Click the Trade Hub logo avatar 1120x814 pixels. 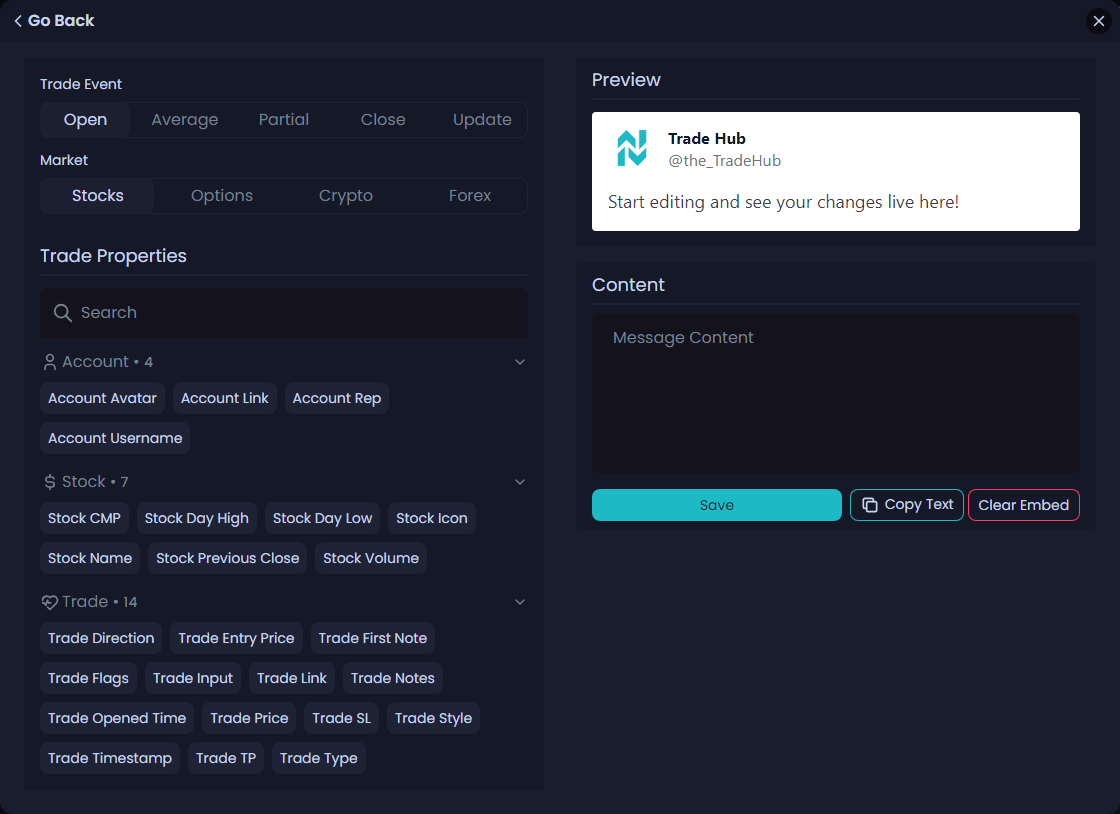[x=631, y=149]
